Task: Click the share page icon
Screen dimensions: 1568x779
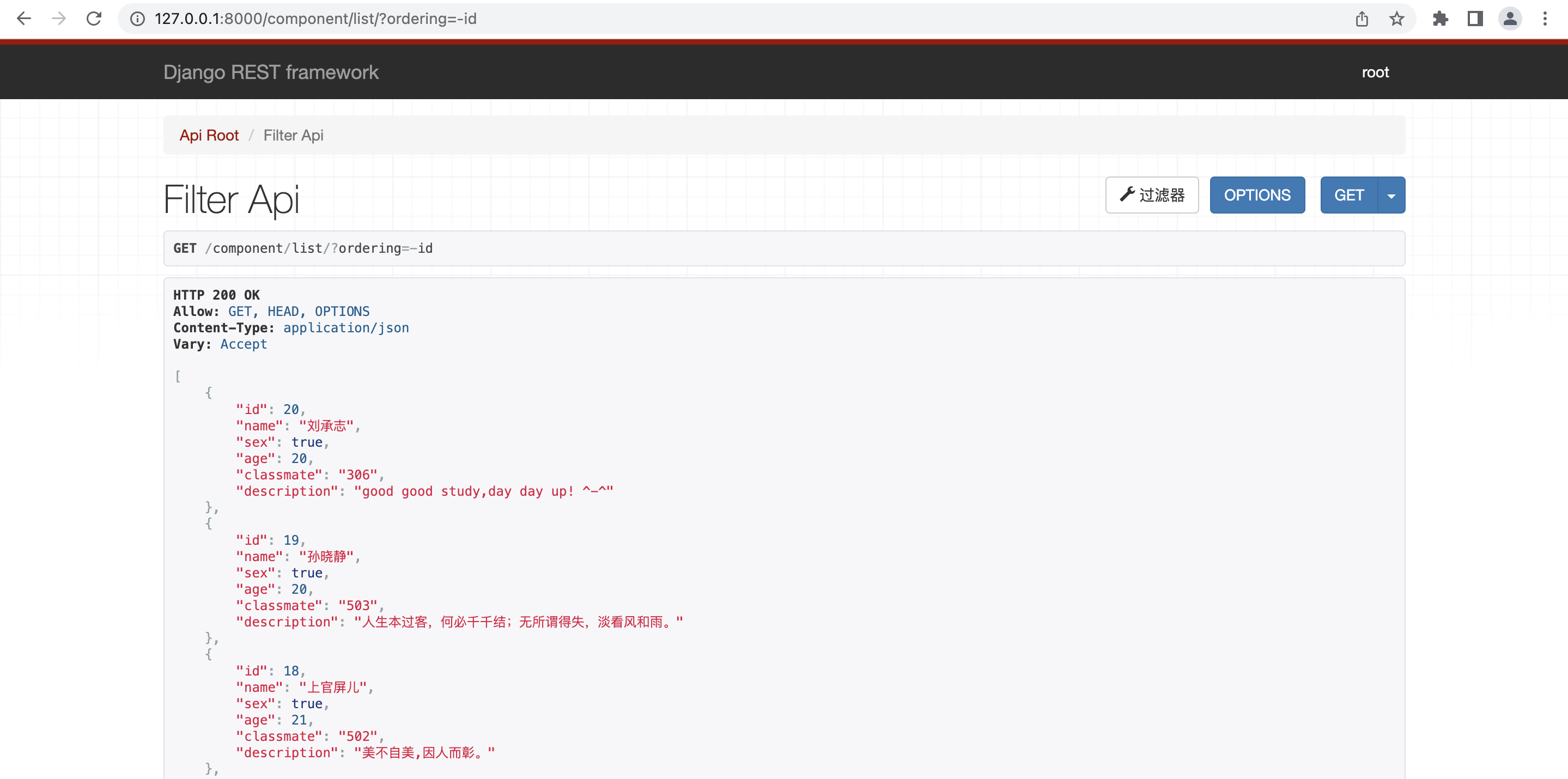Action: (x=1362, y=19)
